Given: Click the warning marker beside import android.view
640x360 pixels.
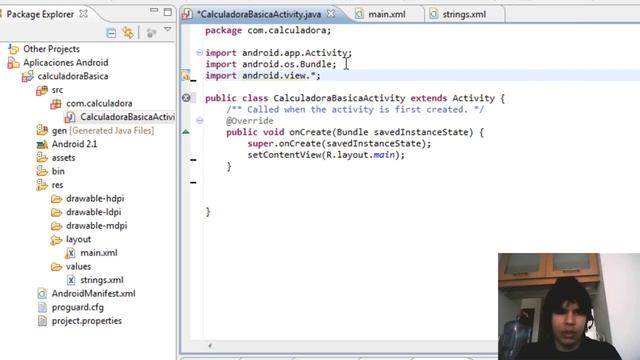Looking at the screenshot, I should click(186, 76).
